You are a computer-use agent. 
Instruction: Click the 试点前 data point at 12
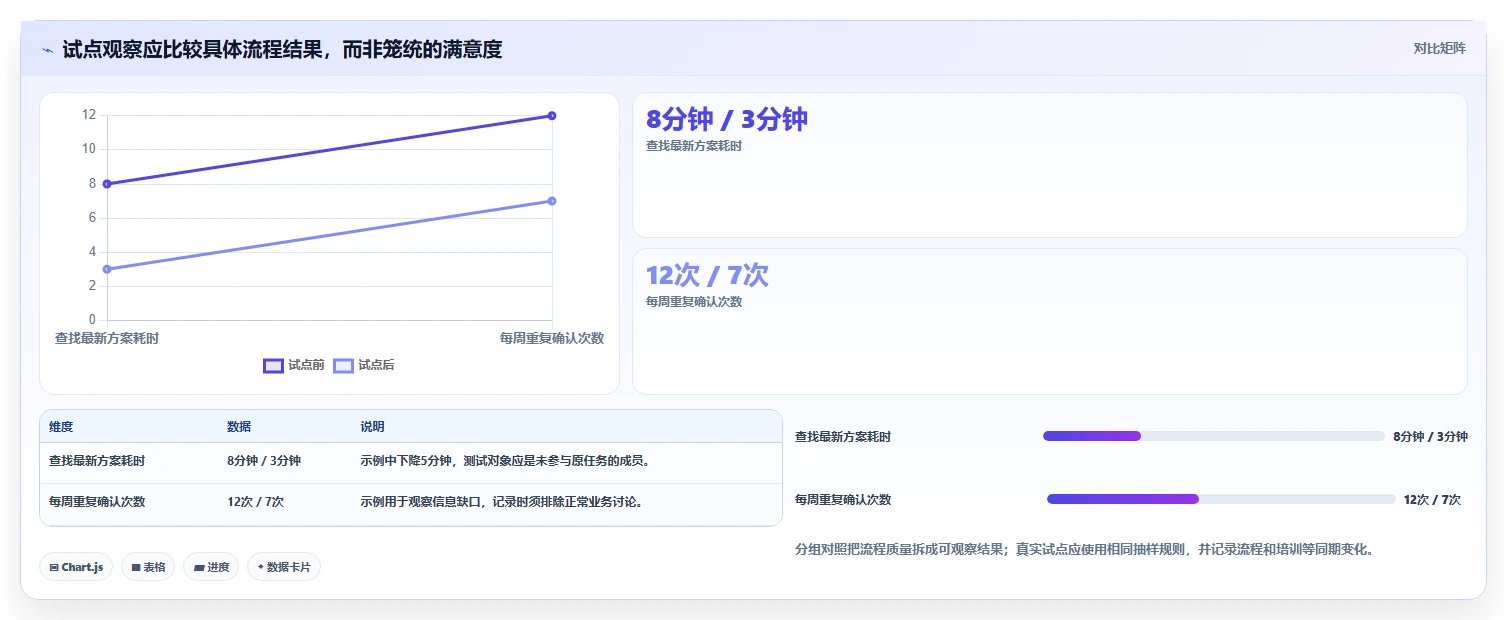coord(552,116)
